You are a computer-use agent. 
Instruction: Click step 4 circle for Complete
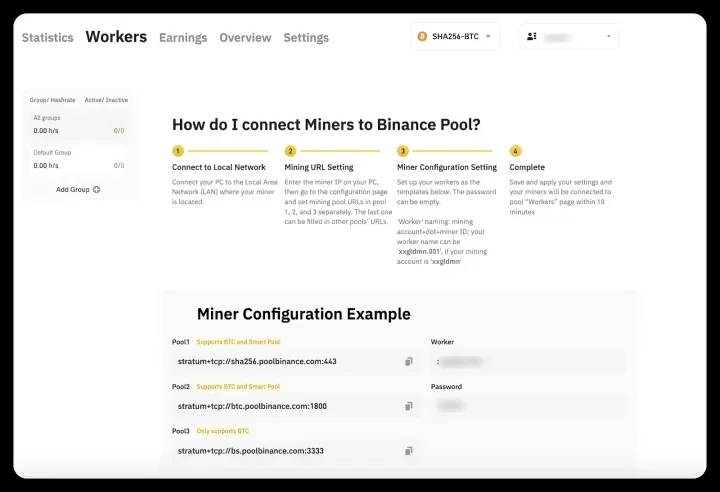[x=516, y=151]
